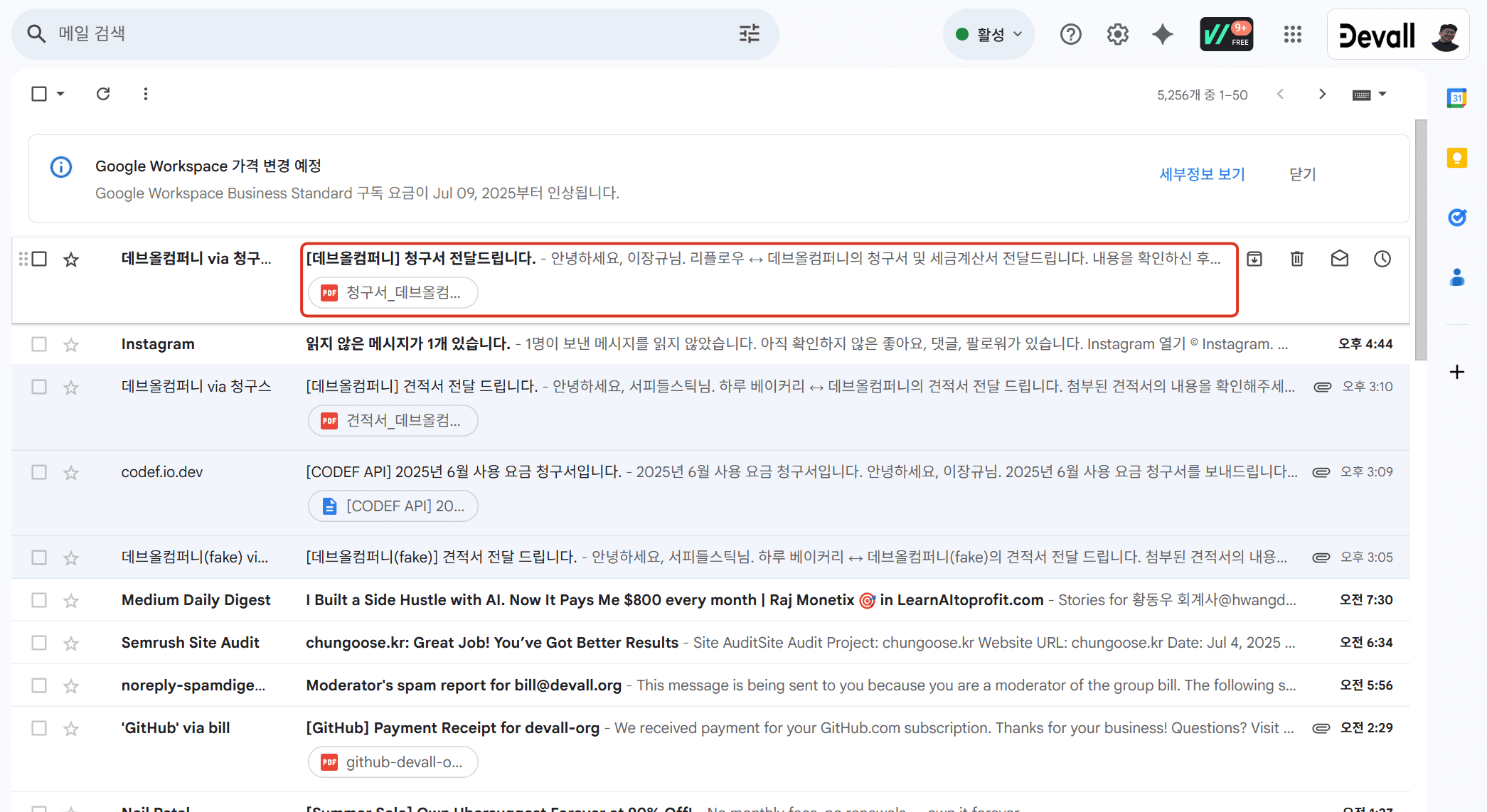The height and width of the screenshot is (812, 1487).
Task: Open search filter options icon
Action: pyautogui.click(x=749, y=33)
